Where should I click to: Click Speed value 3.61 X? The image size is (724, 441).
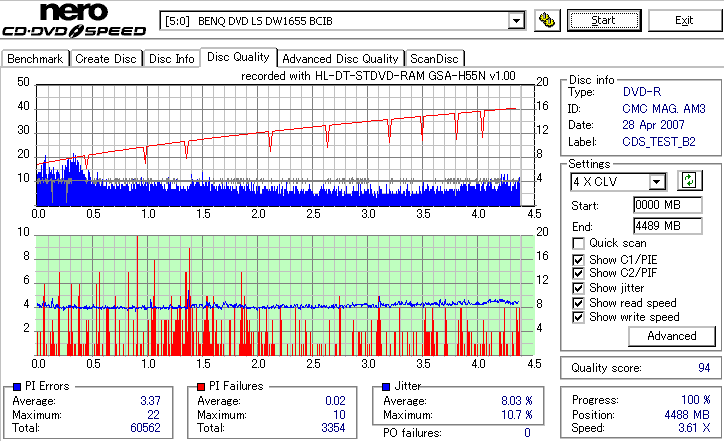[694, 428]
